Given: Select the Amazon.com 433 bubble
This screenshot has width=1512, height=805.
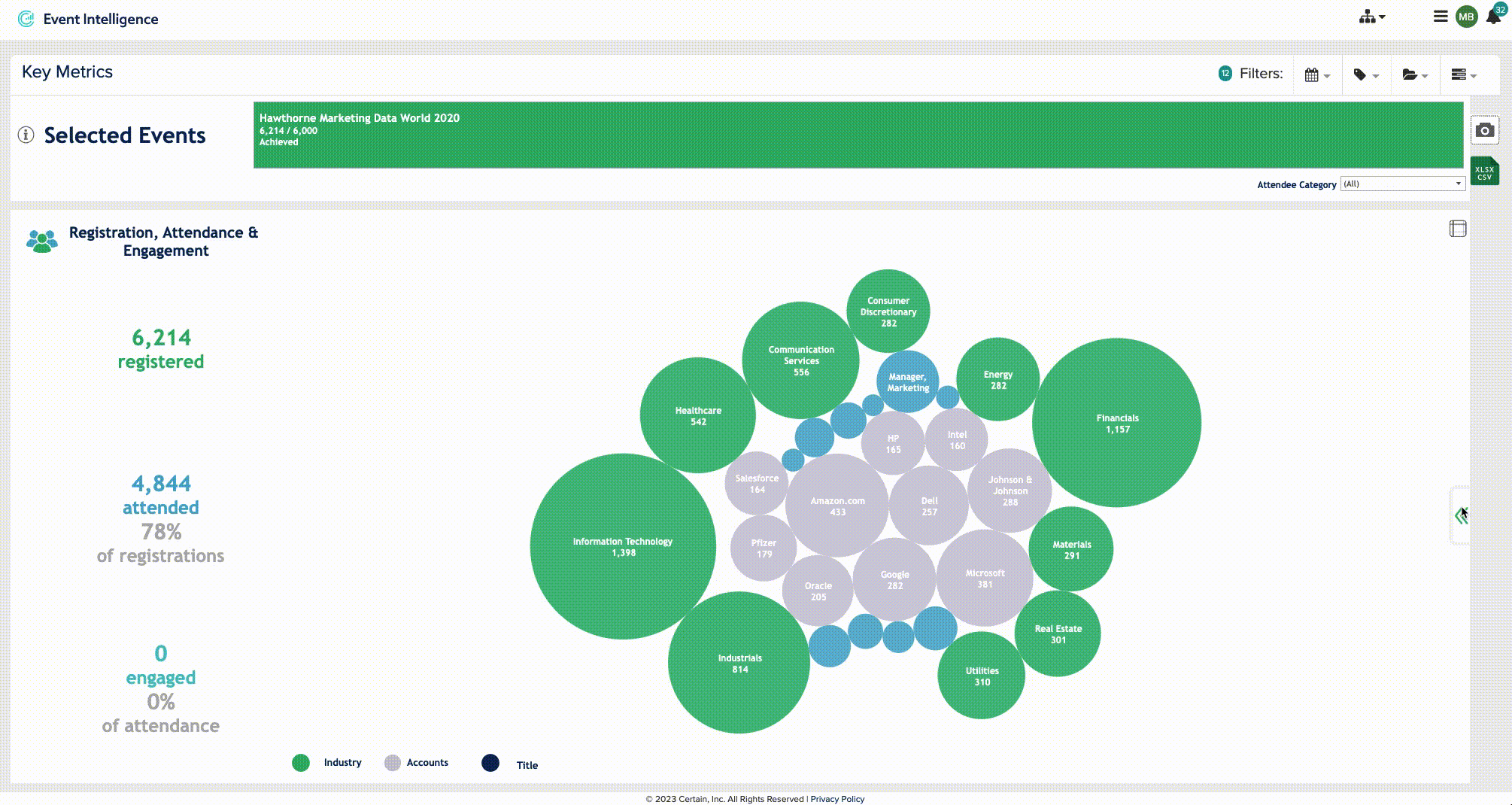Looking at the screenshot, I should tap(837, 506).
